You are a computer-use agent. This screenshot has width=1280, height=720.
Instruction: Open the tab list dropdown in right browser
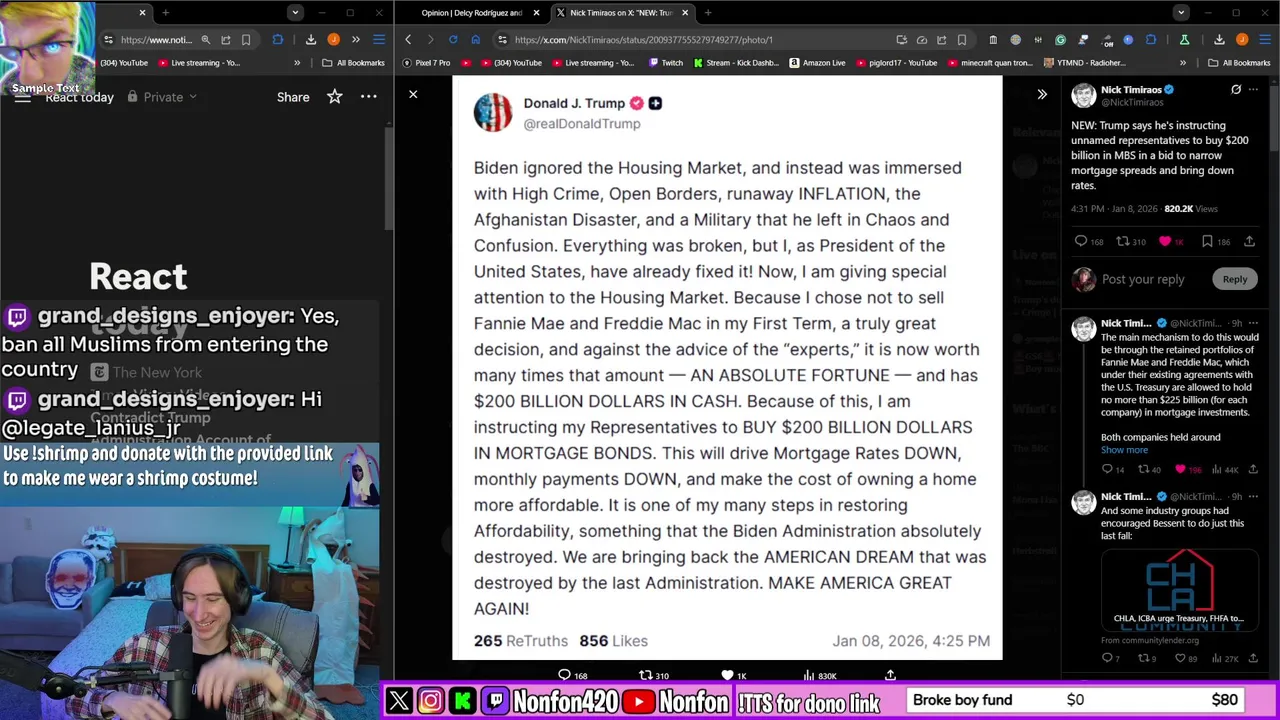click(x=1181, y=13)
